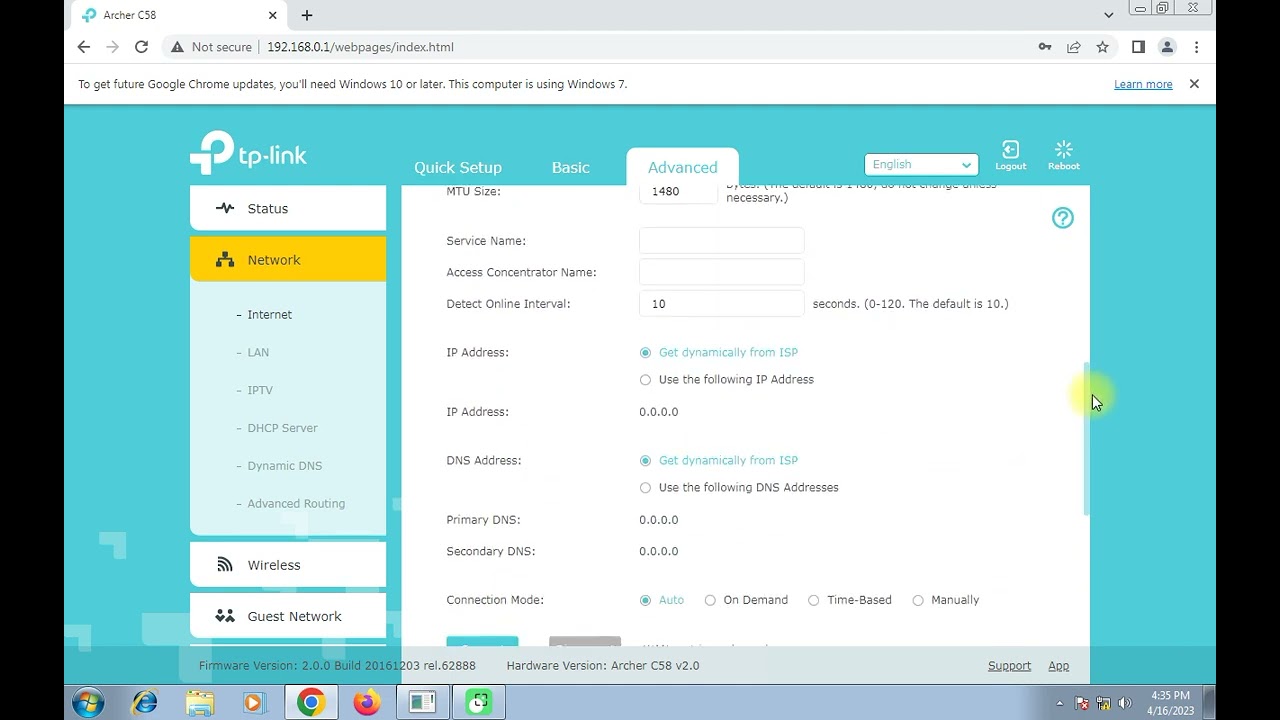Open the Chrome profile avatar

(1166, 47)
